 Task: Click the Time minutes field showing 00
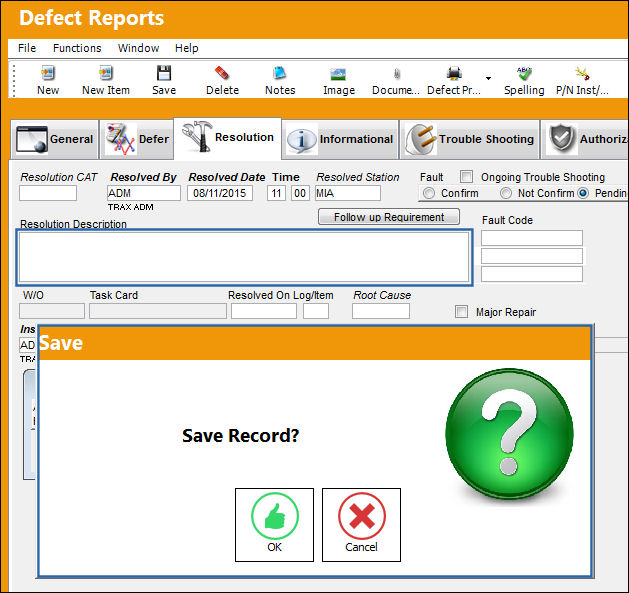300,193
